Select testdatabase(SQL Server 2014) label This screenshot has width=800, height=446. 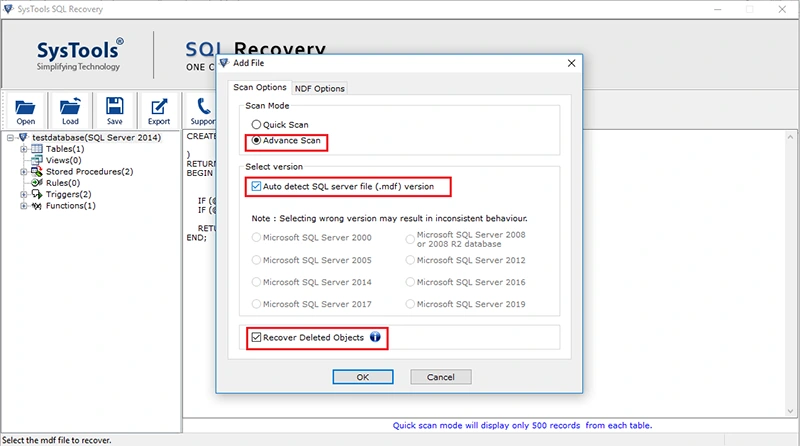coord(96,137)
